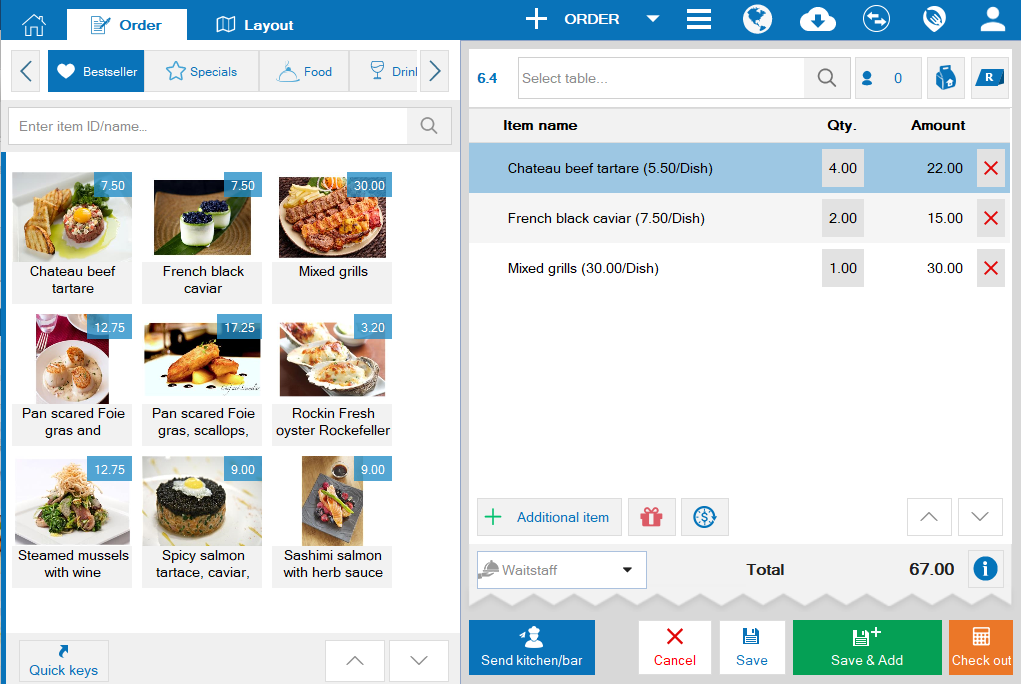Screen dimensions: 1021x684
Task: Click the red gift box icon
Action: [x=651, y=517]
